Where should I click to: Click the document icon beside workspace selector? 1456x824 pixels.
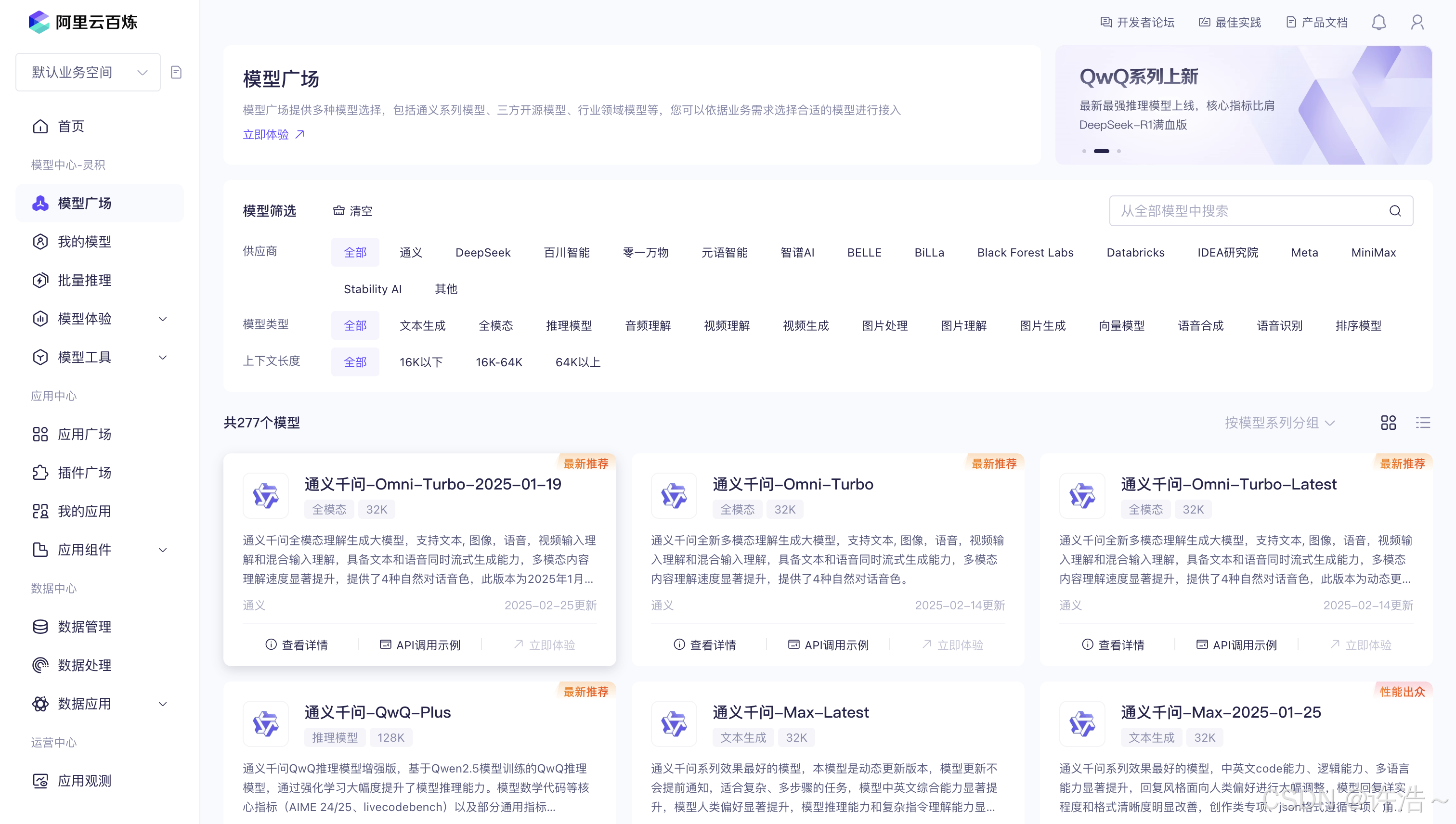tap(176, 73)
